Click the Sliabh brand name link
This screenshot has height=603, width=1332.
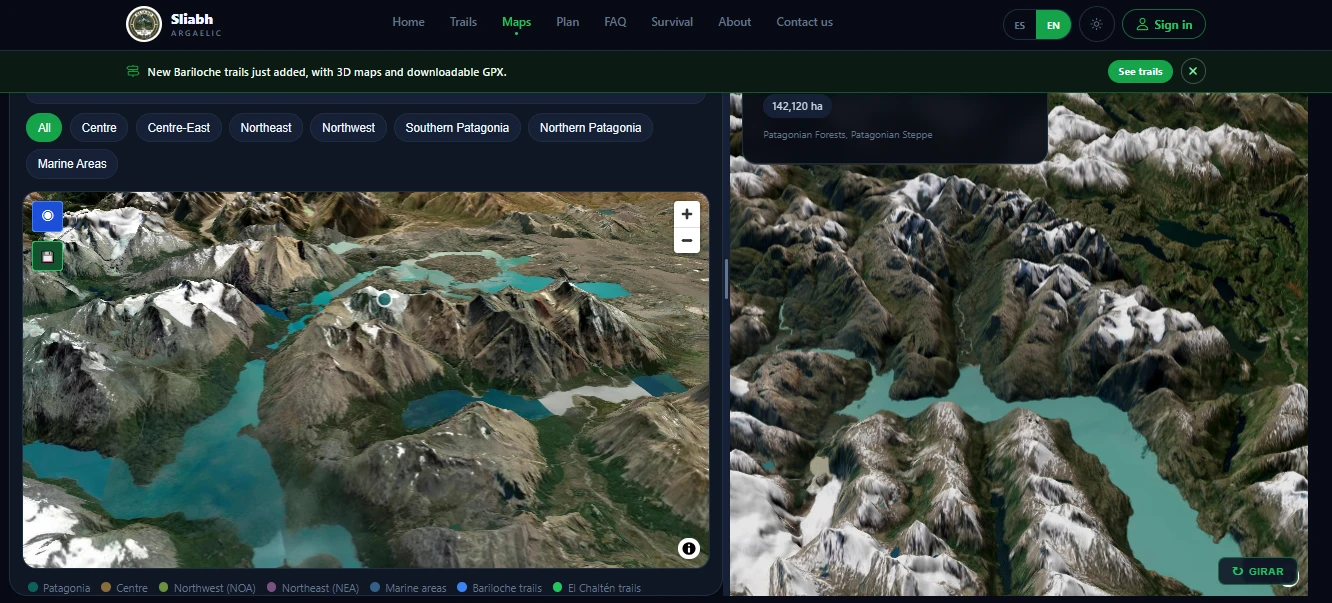[192, 18]
